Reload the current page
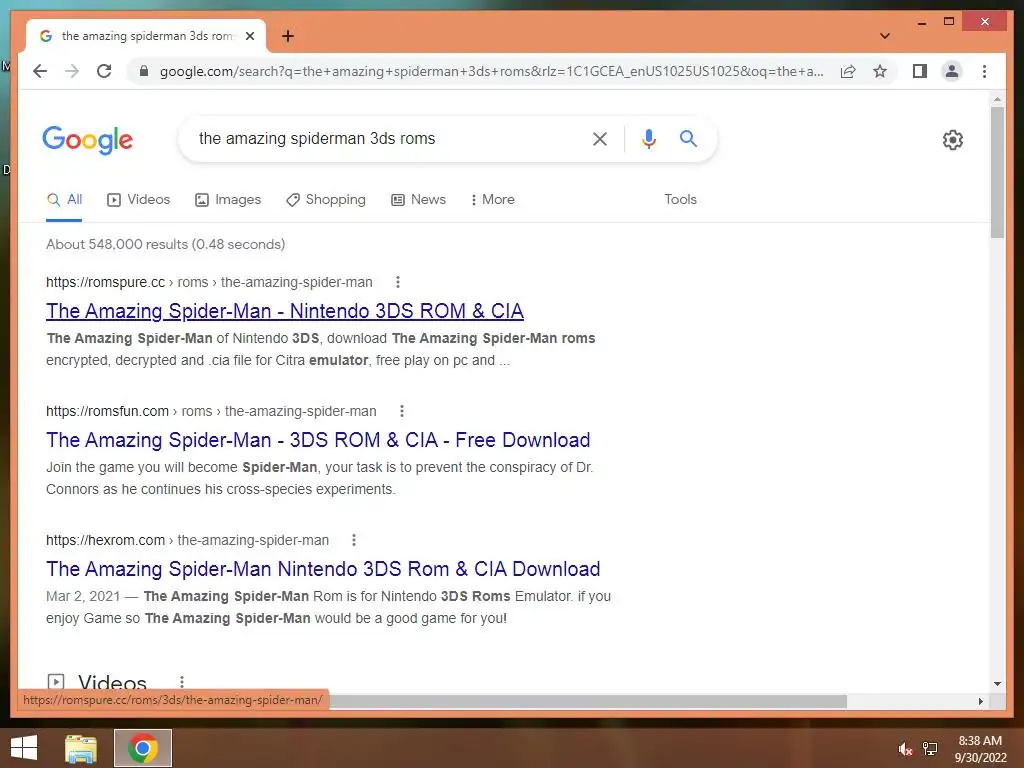This screenshot has width=1024, height=768. click(104, 71)
